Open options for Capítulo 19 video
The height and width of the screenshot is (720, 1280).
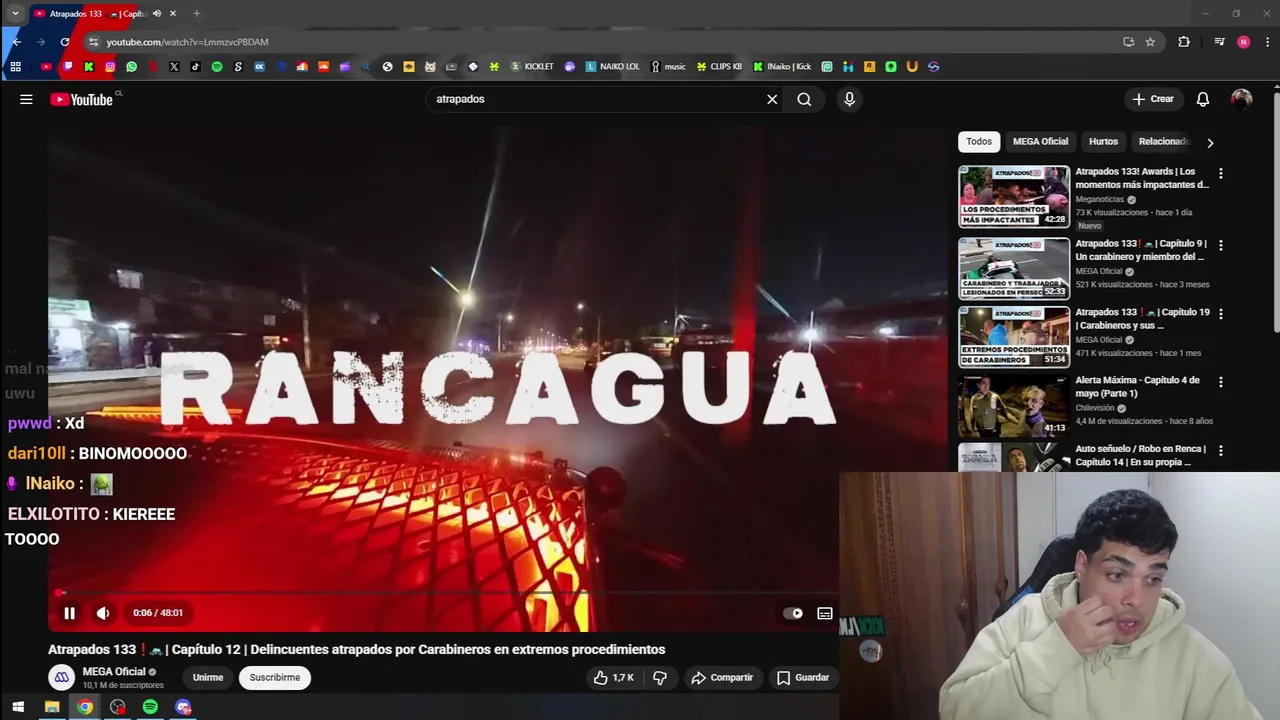pos(1220,314)
